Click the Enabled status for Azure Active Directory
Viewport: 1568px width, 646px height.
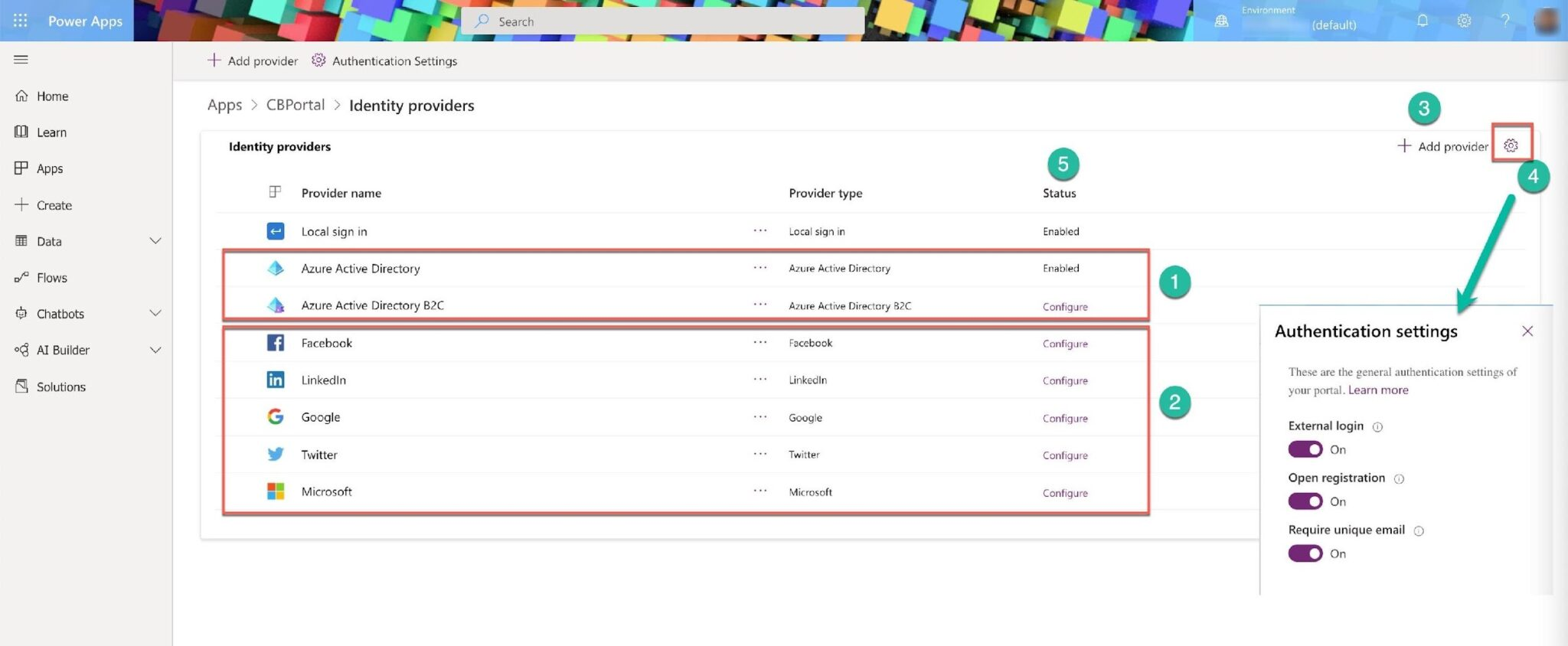point(1061,268)
